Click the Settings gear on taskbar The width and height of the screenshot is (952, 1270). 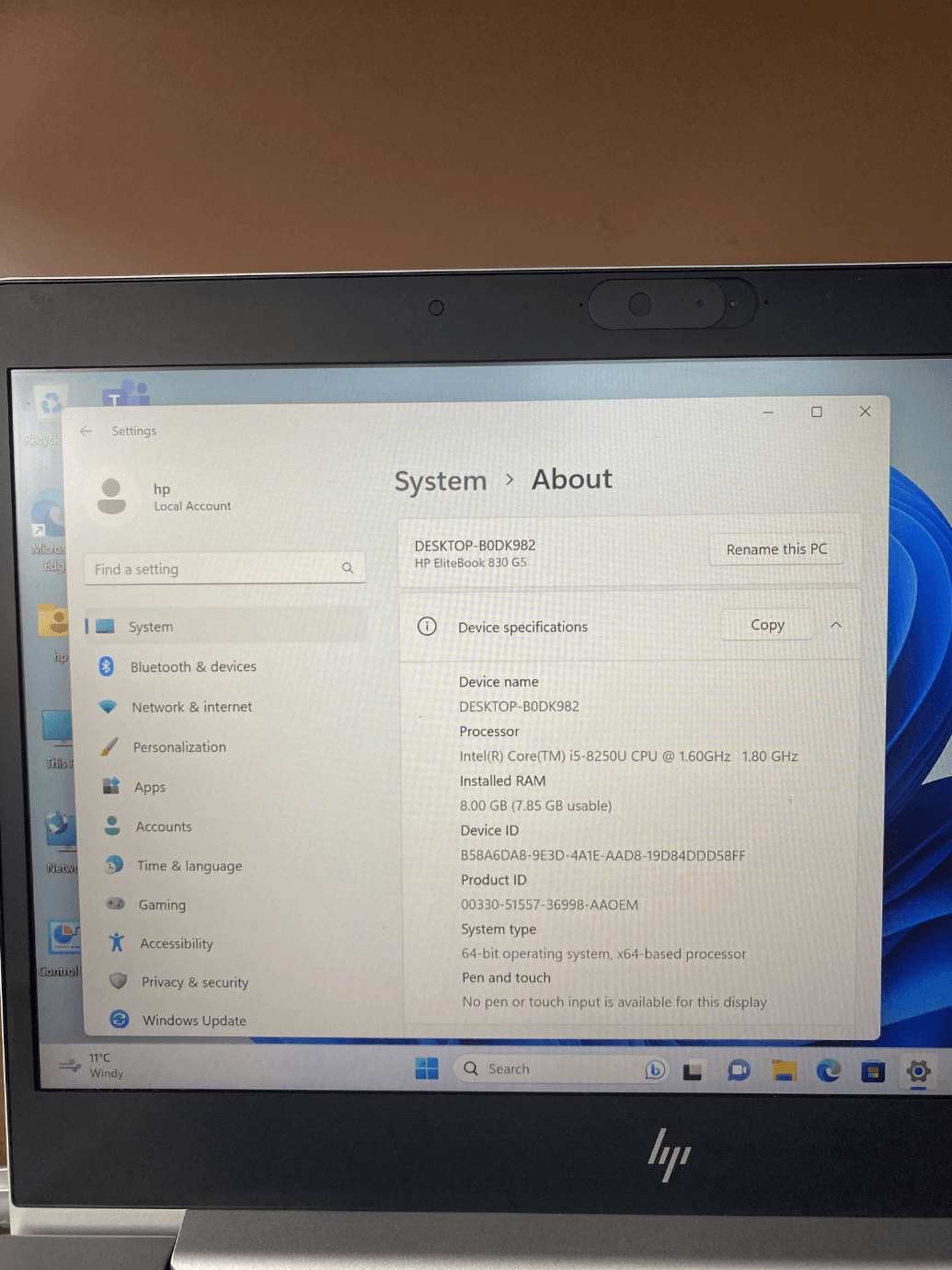918,1071
